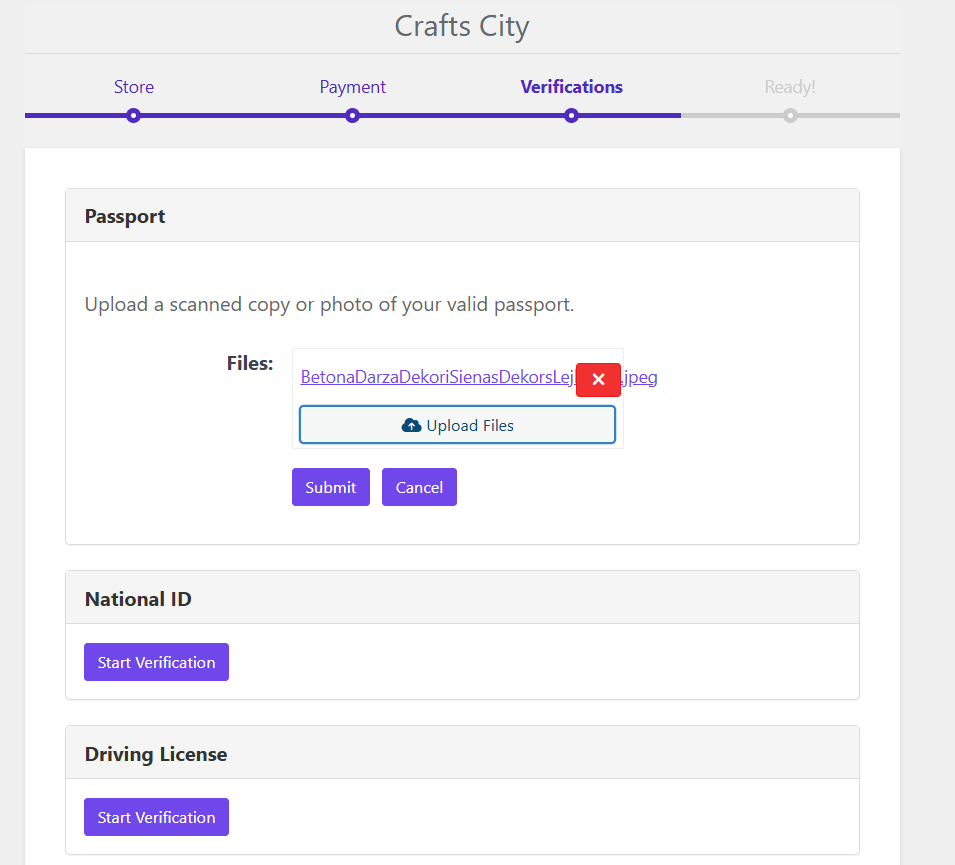Click the passport upload instruction text
955x865 pixels.
329,304
